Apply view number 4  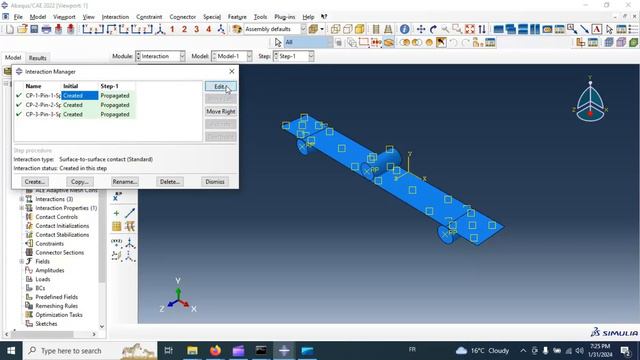[209, 29]
